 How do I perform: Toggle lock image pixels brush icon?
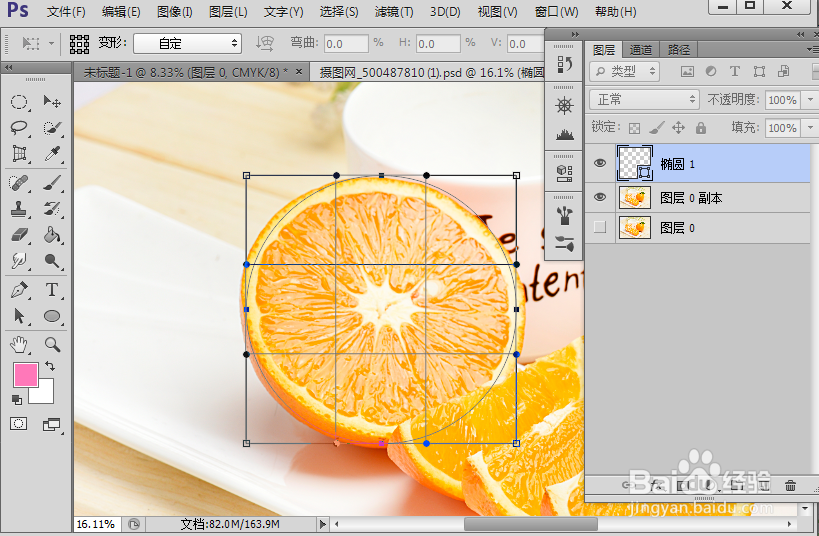(x=657, y=127)
